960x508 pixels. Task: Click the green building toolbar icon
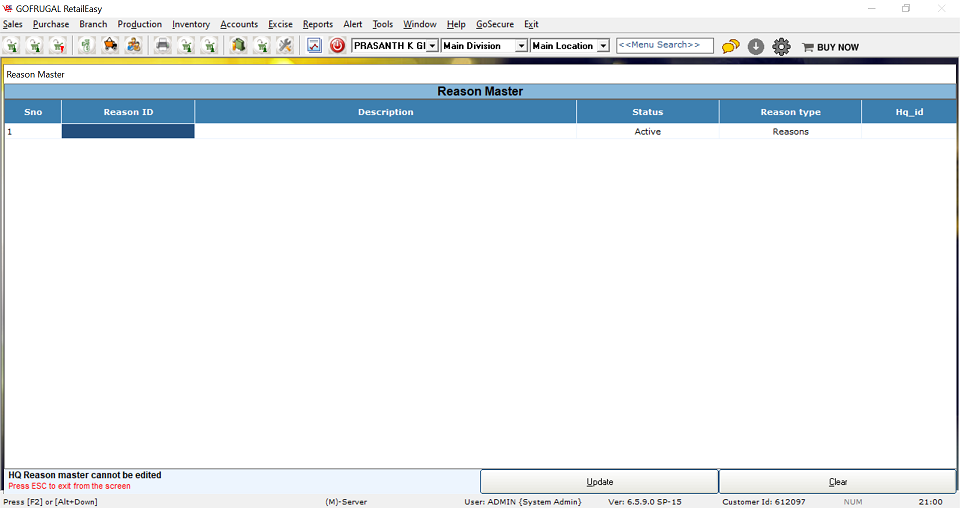tap(238, 46)
